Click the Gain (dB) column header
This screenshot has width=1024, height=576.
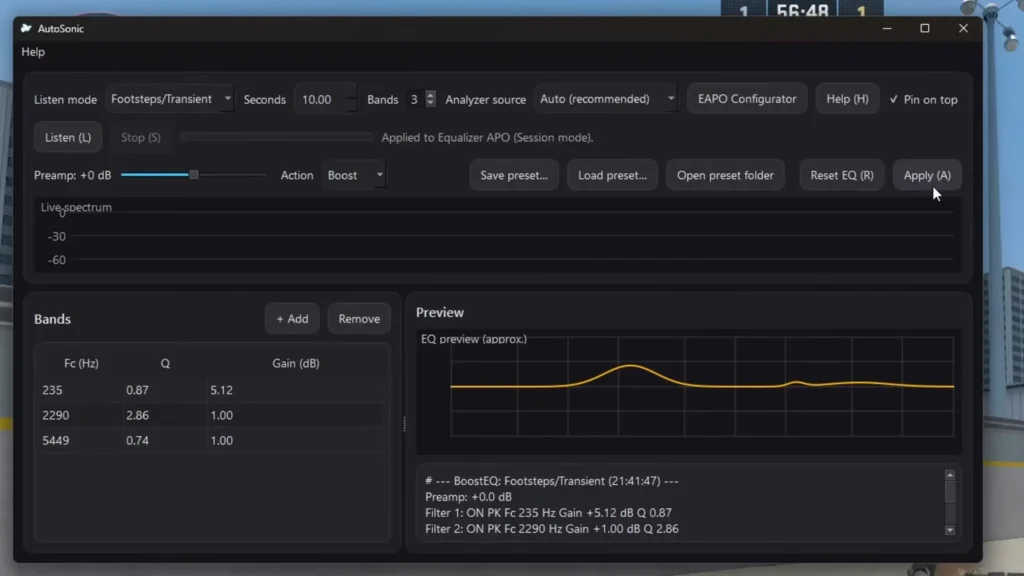coord(296,363)
